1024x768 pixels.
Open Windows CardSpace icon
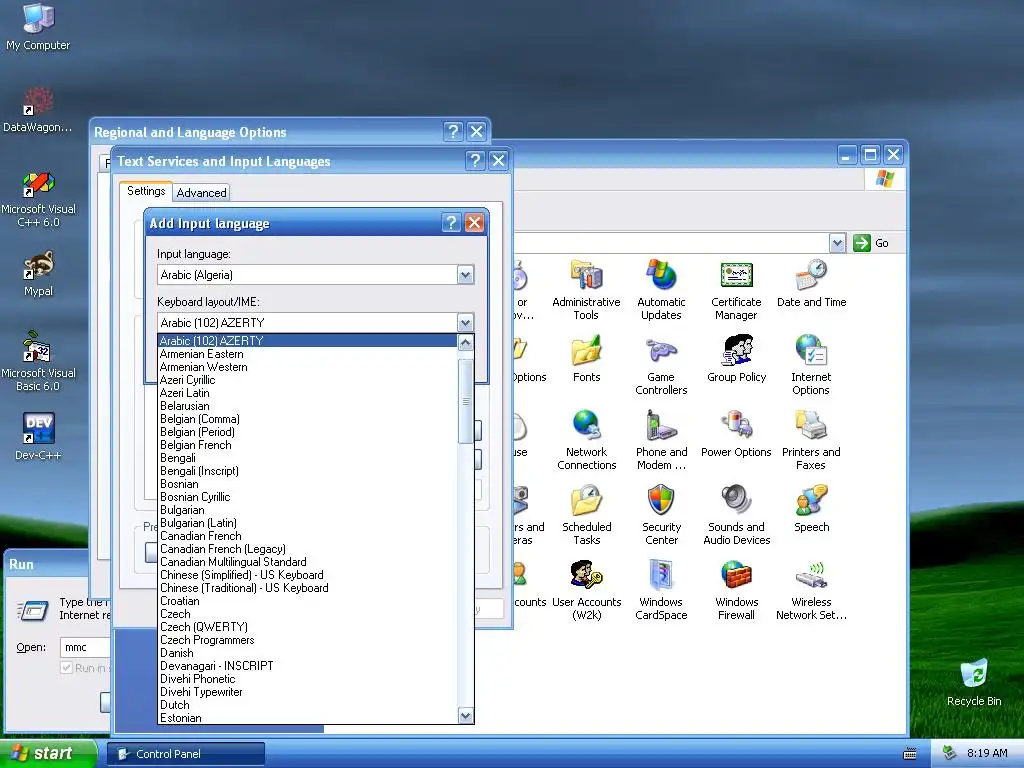pyautogui.click(x=661, y=590)
